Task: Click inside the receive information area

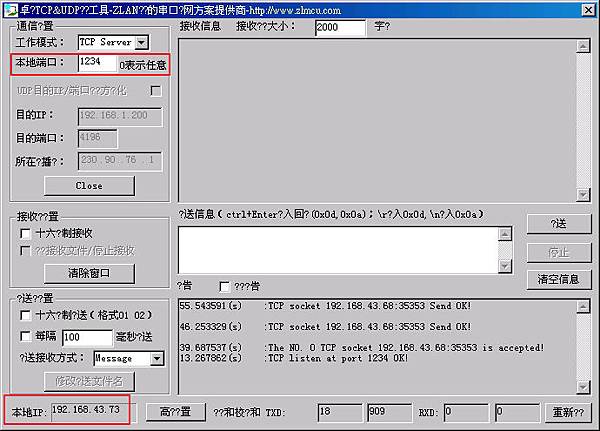Action: point(377,120)
